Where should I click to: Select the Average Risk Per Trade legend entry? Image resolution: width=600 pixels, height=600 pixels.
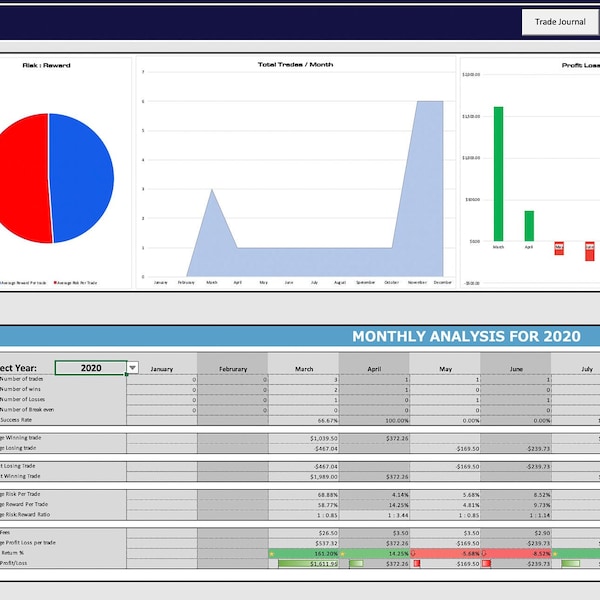75,283
